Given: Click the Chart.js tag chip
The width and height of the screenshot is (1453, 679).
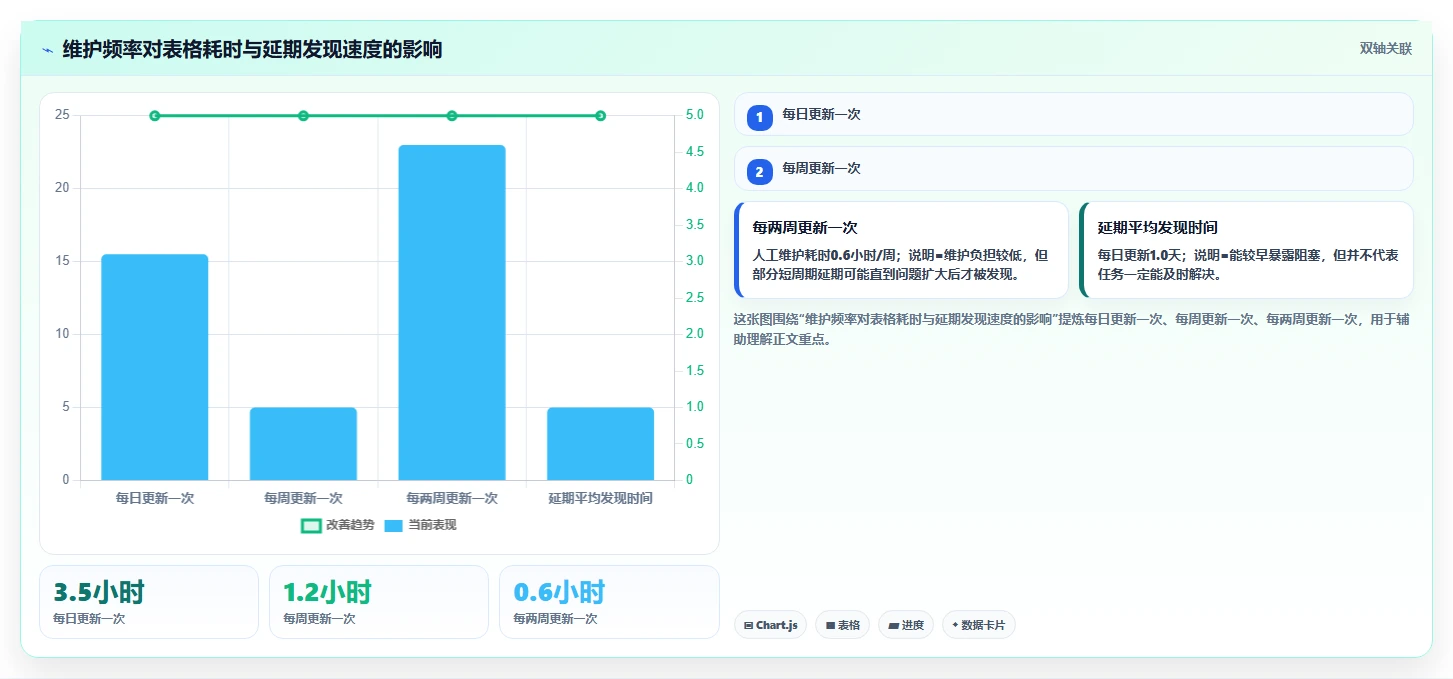Looking at the screenshot, I should tap(771, 625).
